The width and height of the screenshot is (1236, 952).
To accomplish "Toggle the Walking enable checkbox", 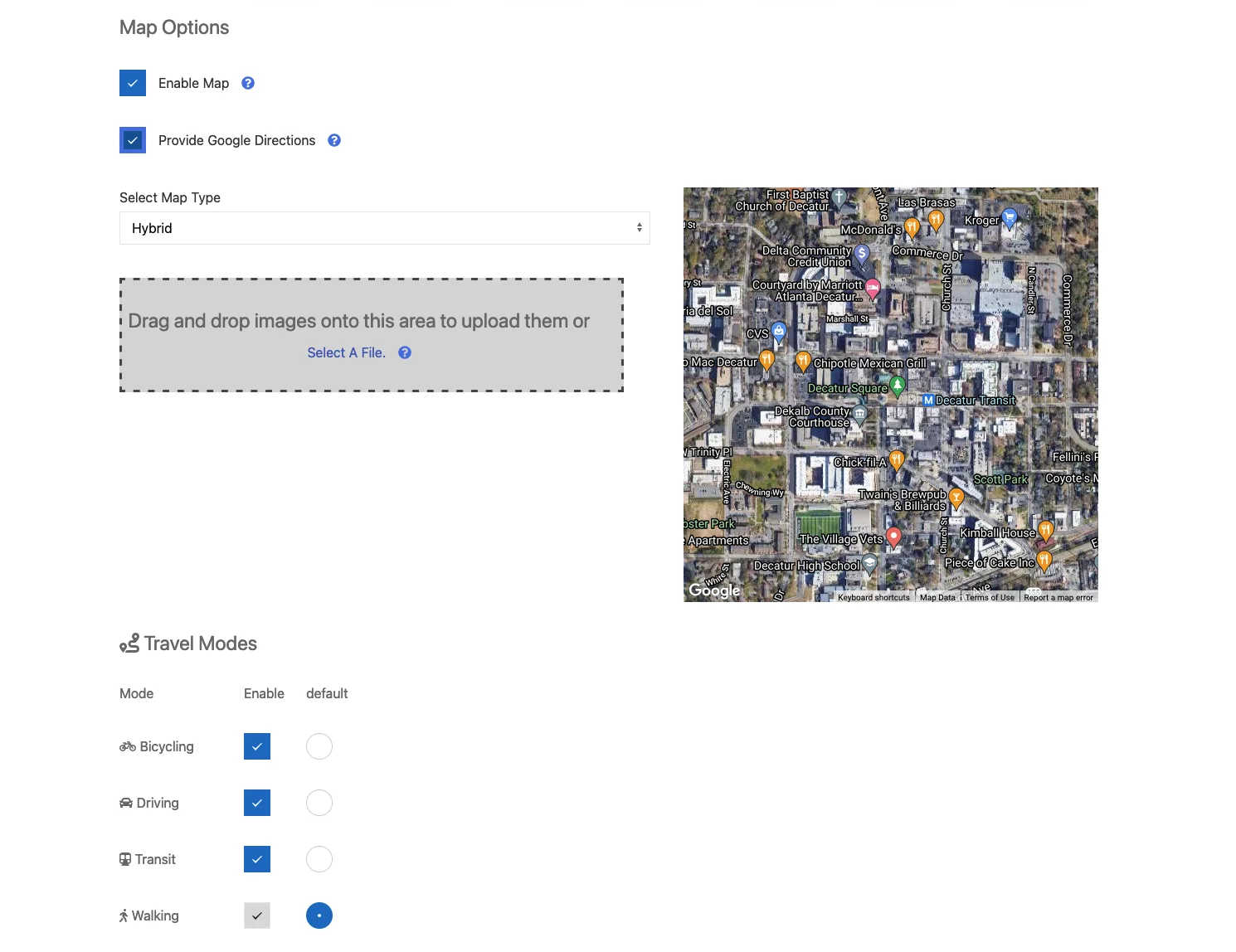I will click(257, 916).
